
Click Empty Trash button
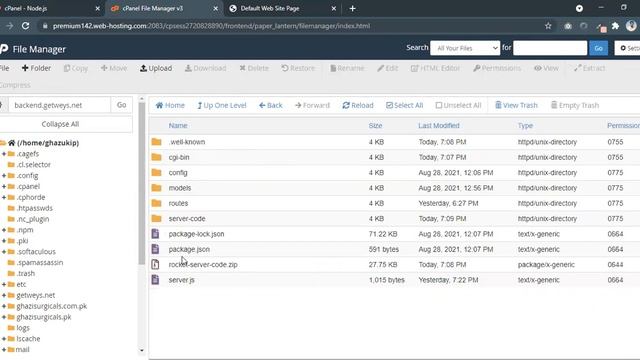[575, 105]
